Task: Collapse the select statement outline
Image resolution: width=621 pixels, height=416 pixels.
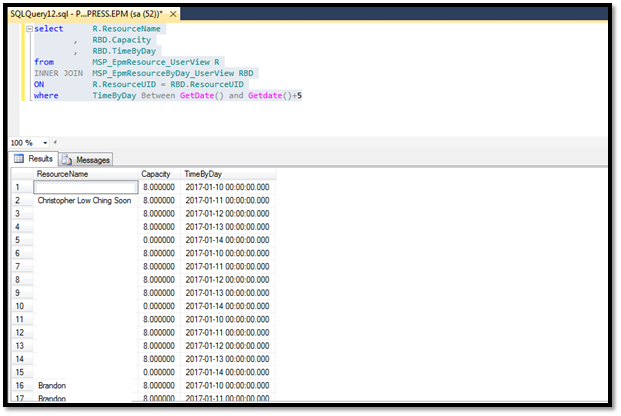Action: click(x=29, y=29)
